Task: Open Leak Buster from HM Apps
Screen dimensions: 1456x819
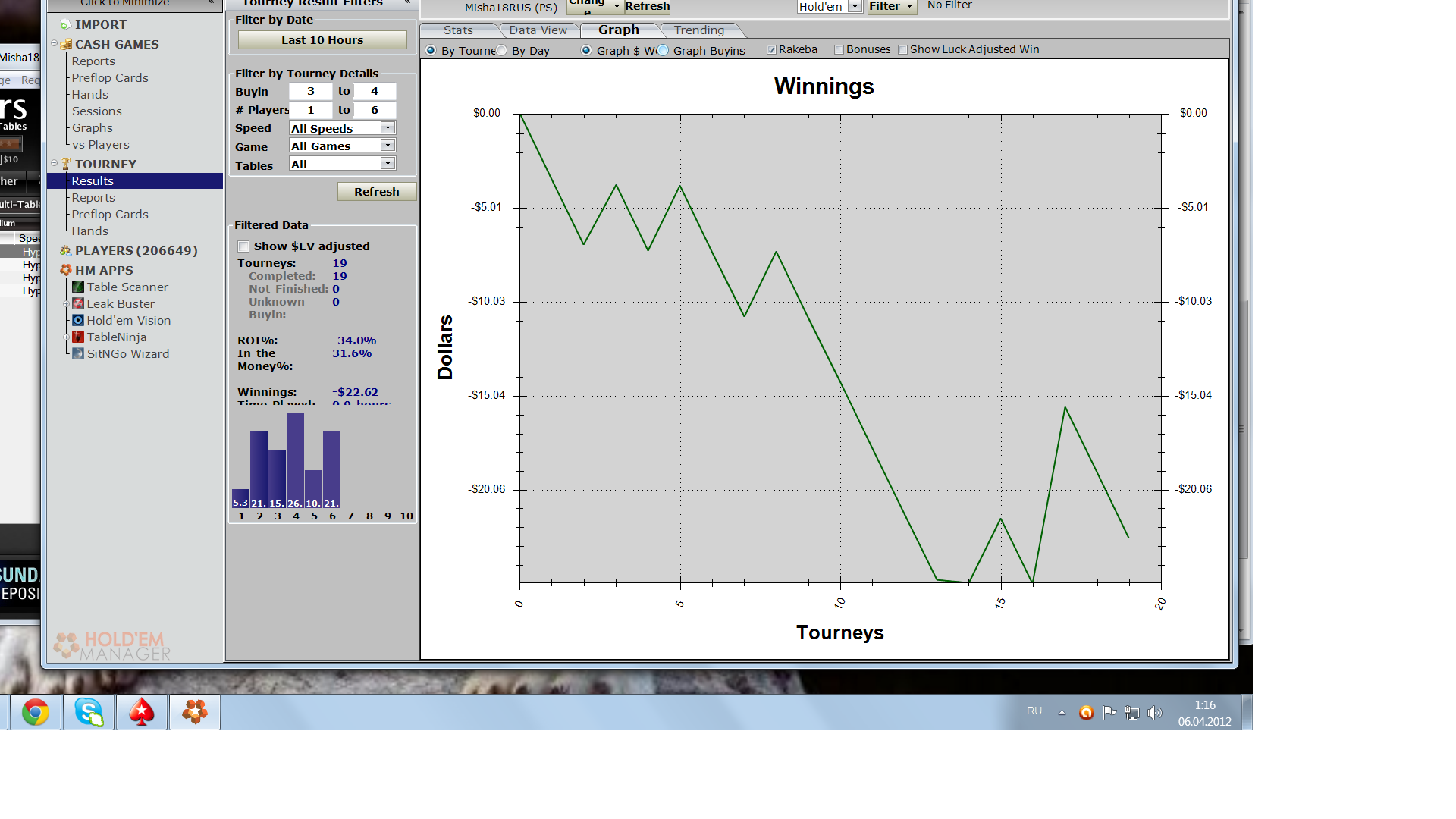Action: (78, 303)
